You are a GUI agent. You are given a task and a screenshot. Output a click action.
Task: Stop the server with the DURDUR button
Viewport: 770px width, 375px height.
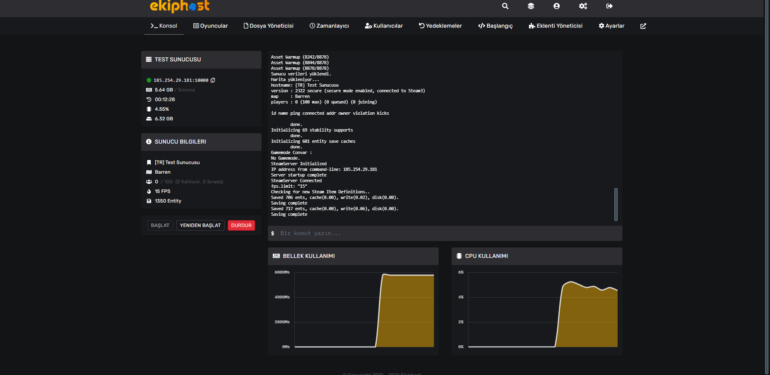click(241, 225)
